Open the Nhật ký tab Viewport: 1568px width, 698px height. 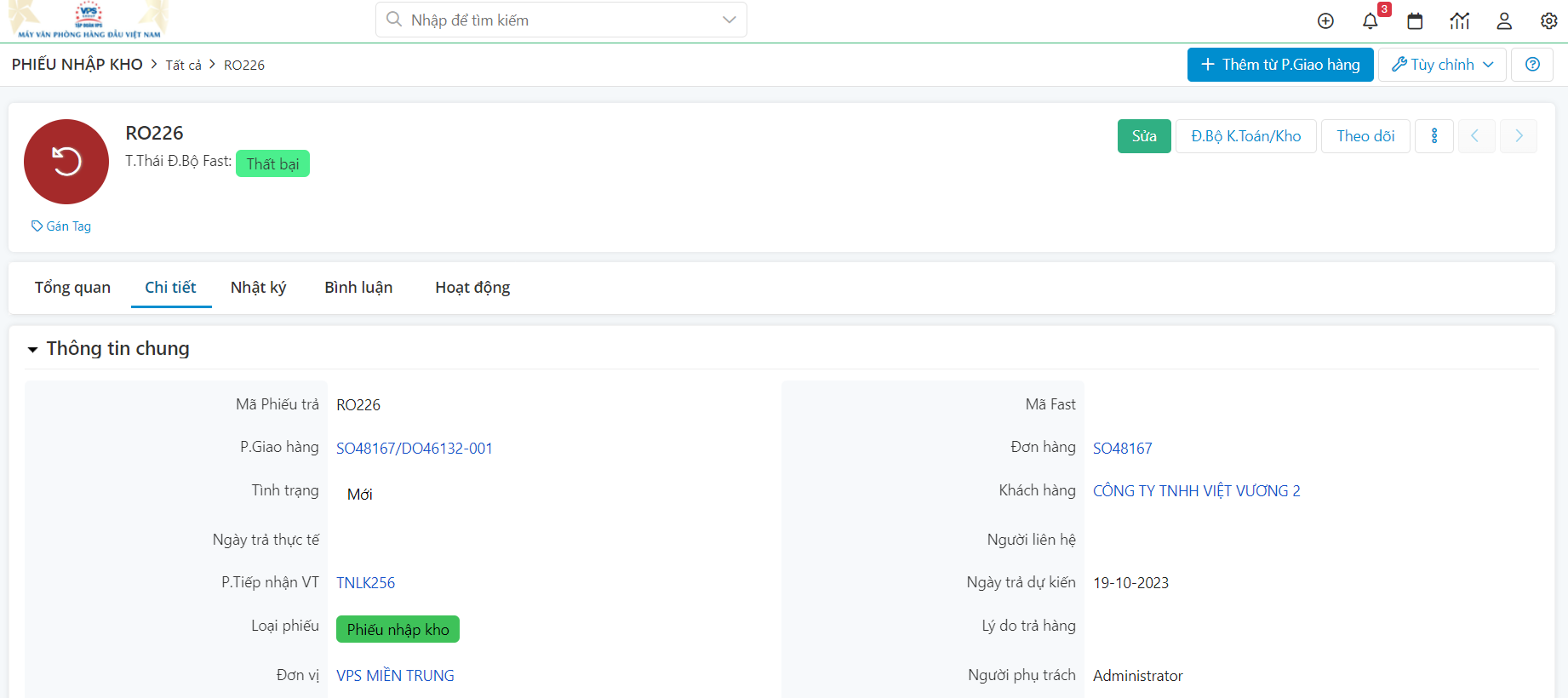click(x=258, y=288)
